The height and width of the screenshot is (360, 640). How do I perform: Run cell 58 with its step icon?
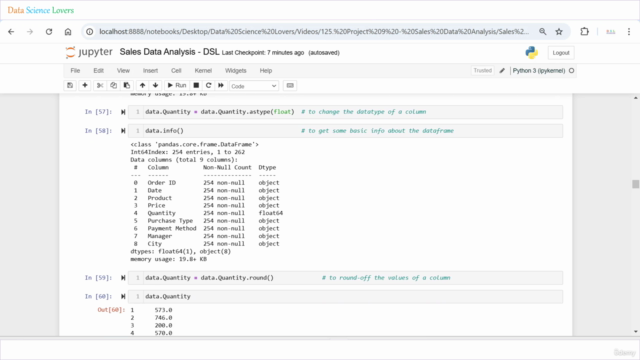point(123,131)
